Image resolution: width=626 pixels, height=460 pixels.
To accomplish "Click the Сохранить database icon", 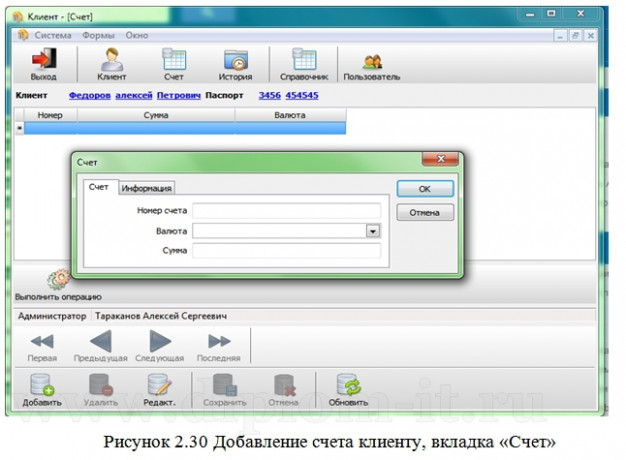I will coord(225,385).
